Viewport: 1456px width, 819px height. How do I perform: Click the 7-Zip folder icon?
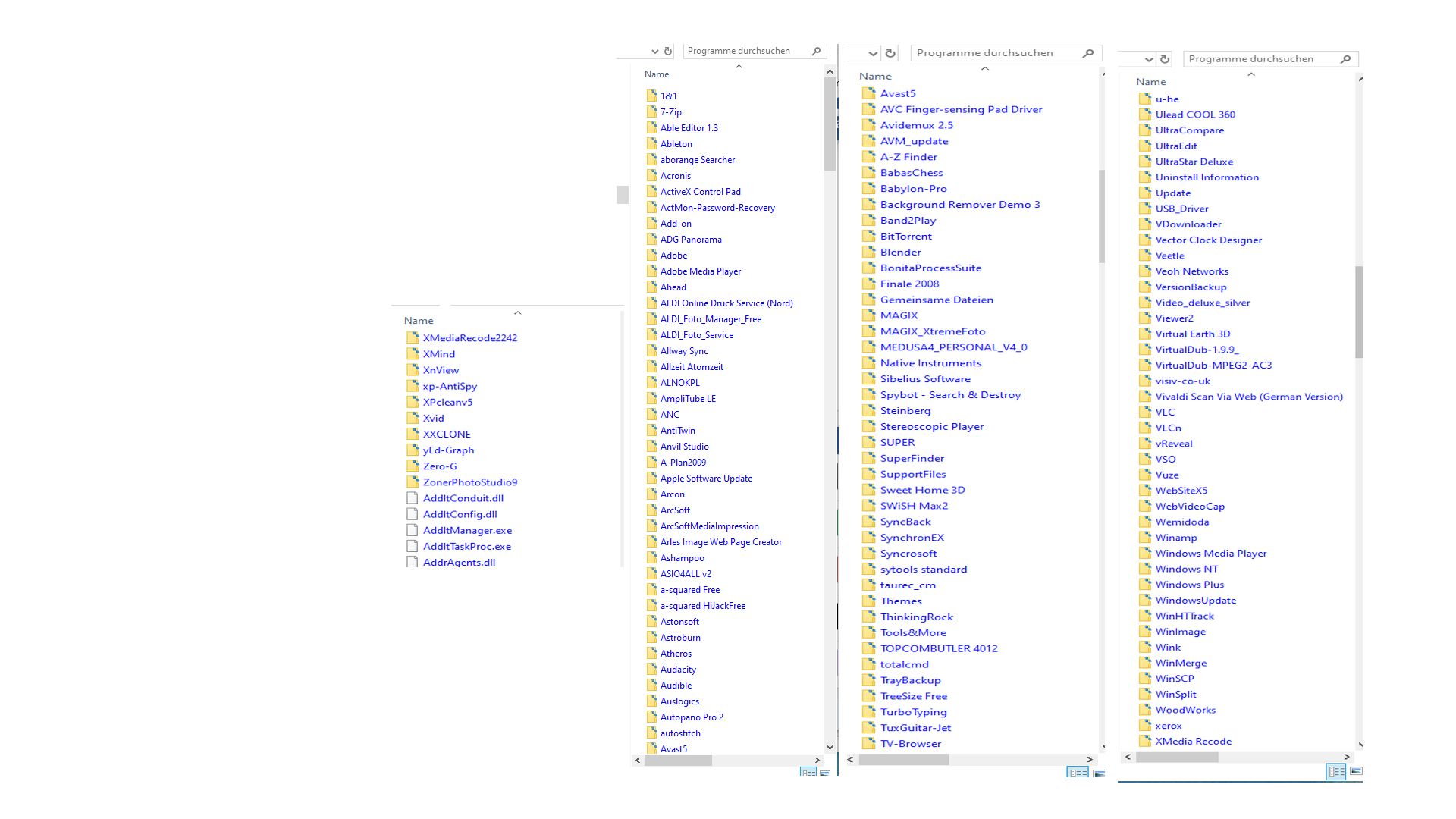pyautogui.click(x=651, y=111)
